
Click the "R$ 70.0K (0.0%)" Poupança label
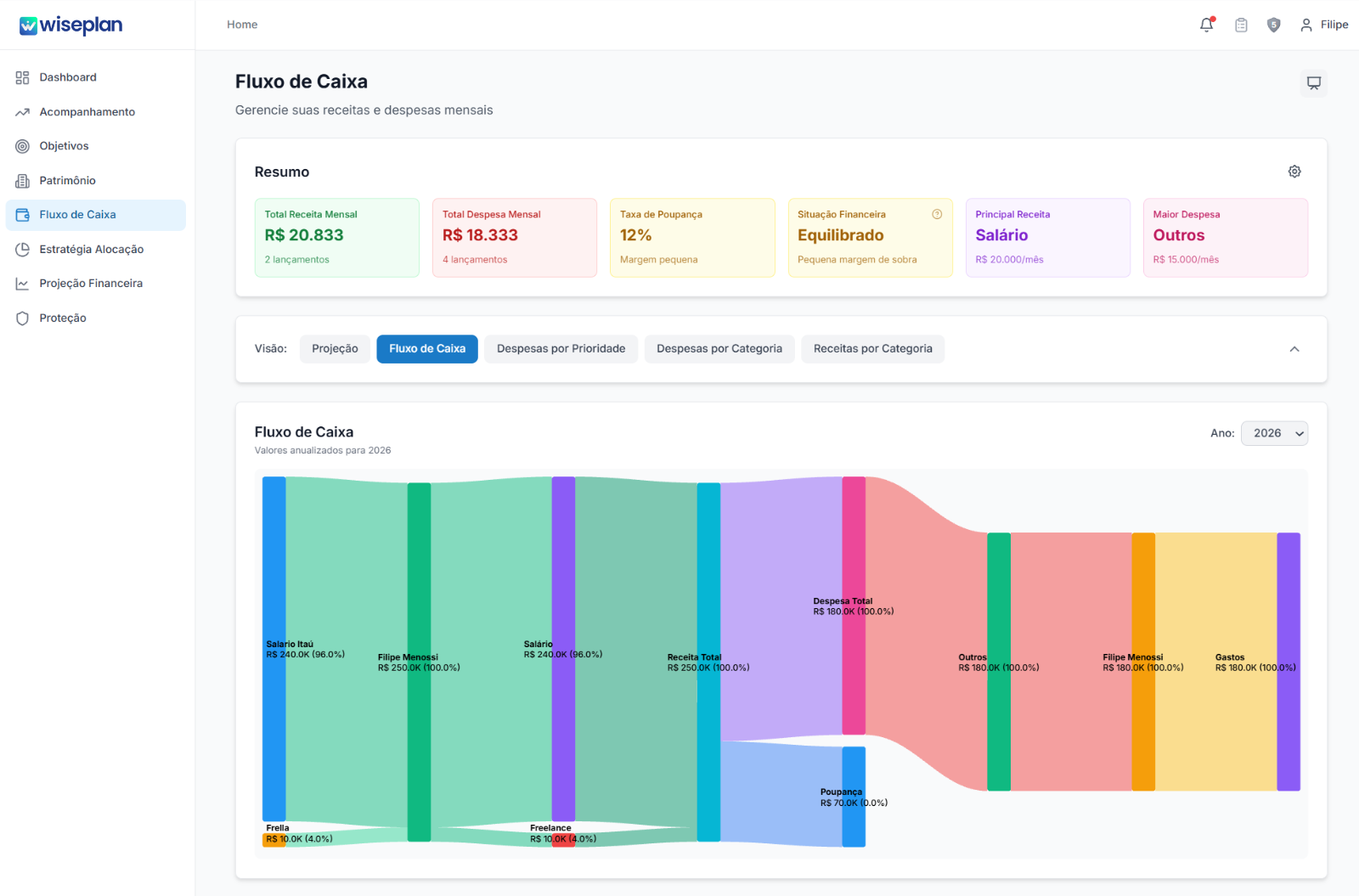pyautogui.click(x=854, y=803)
